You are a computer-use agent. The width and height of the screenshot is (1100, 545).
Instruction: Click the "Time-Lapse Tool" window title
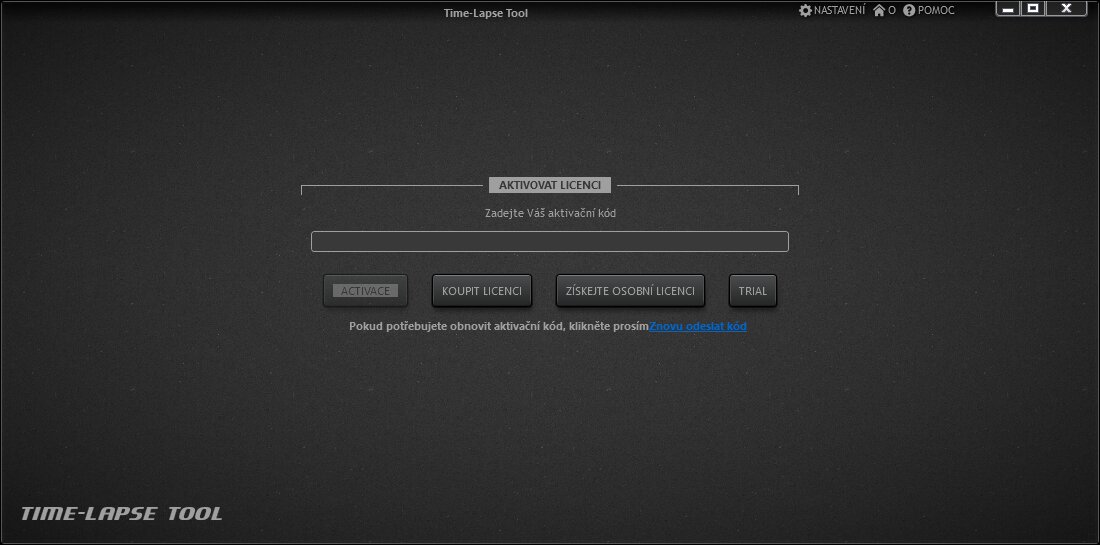coord(486,13)
